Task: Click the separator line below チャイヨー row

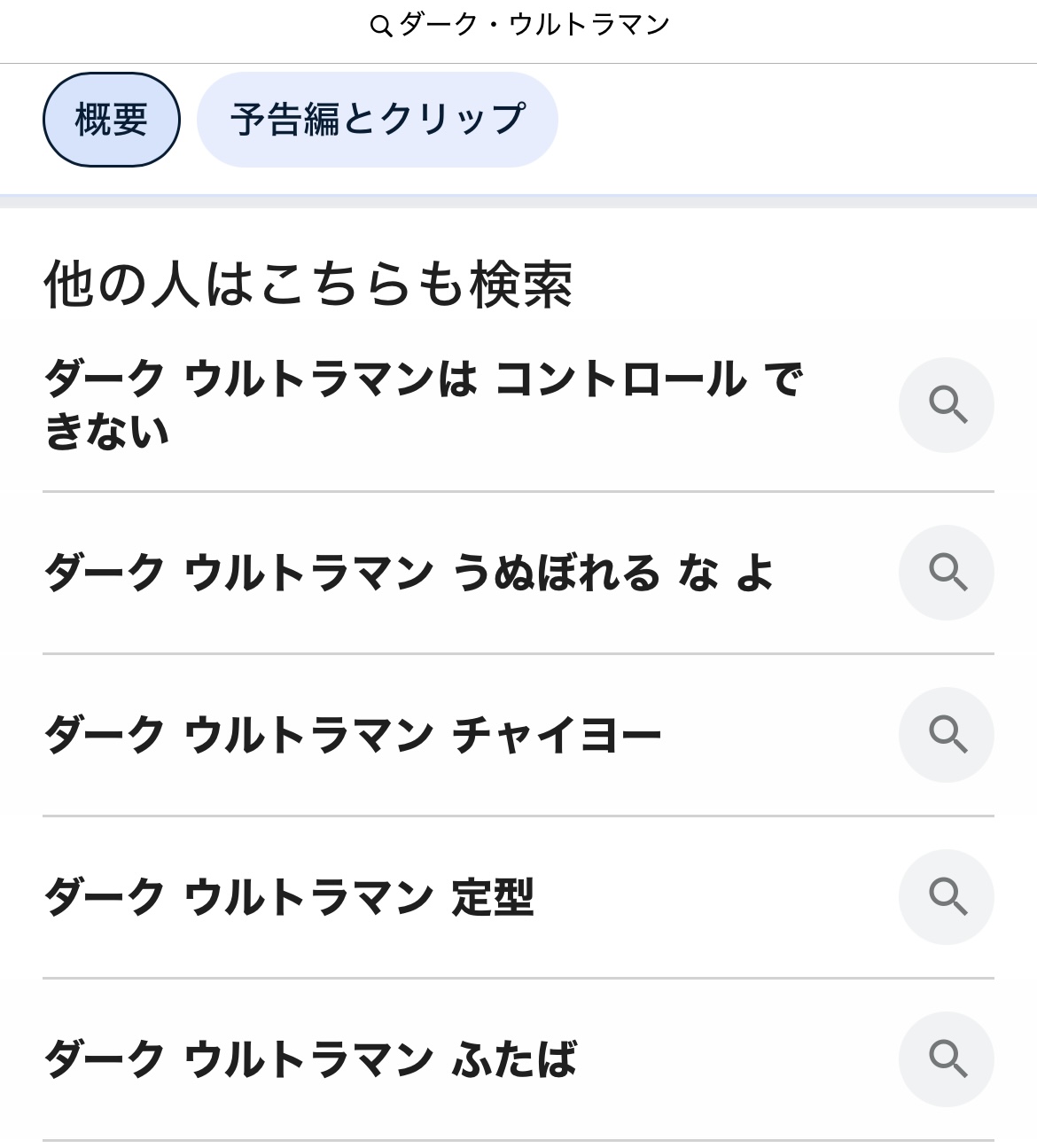Action: [x=518, y=816]
